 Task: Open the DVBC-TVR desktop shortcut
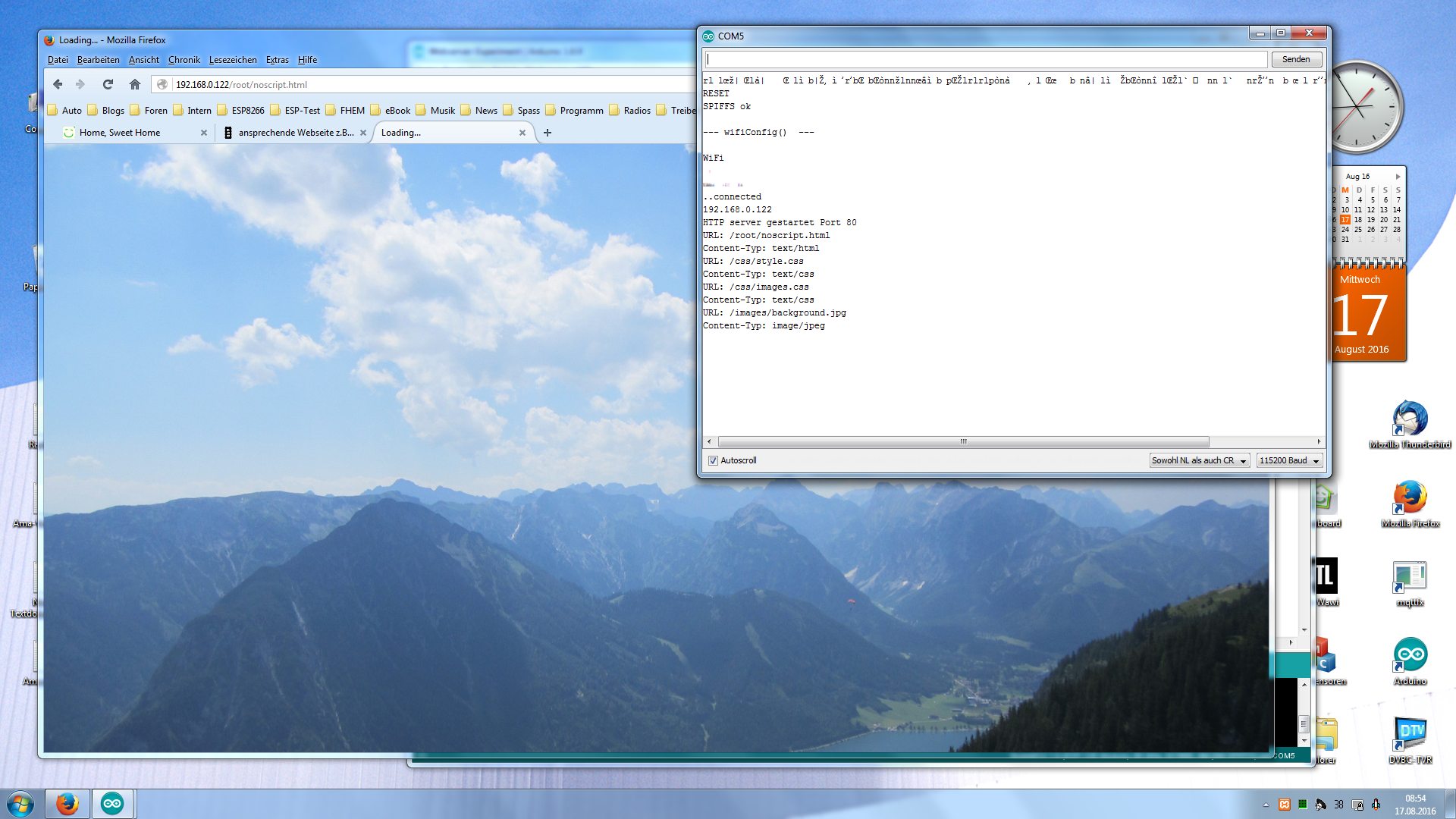tap(1410, 740)
